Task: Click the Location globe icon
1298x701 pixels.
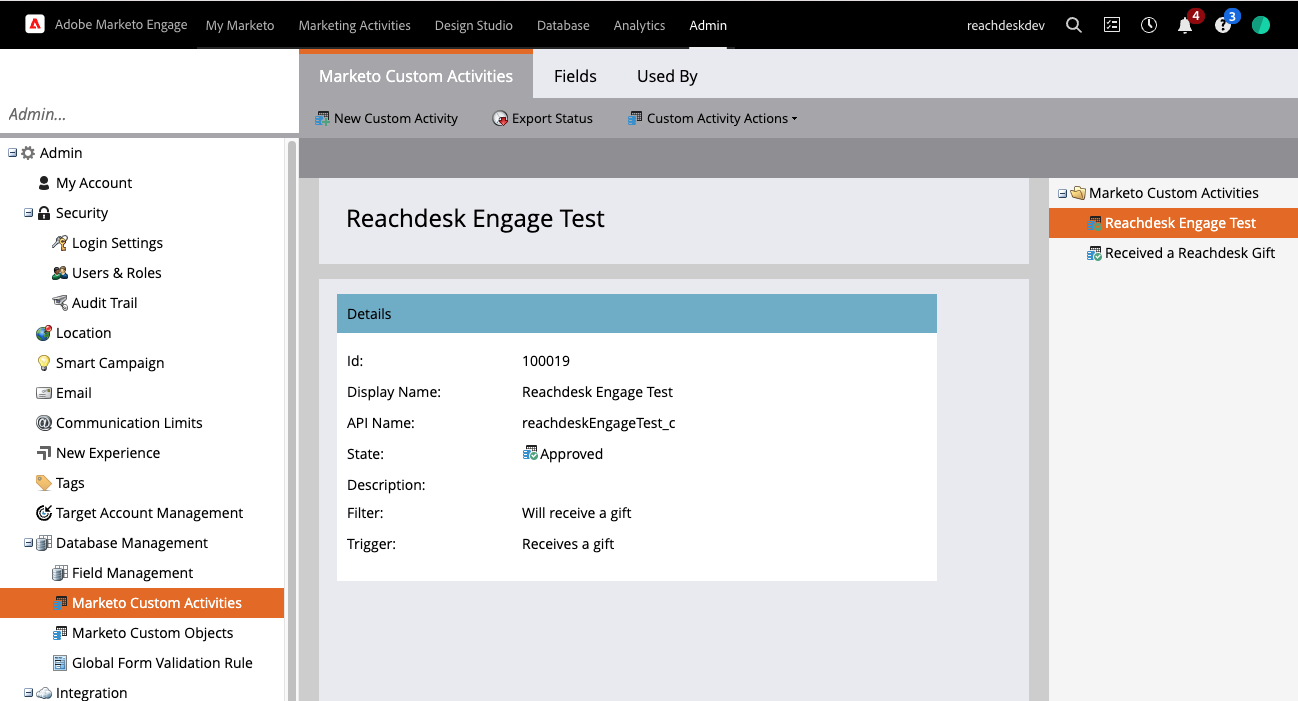Action: (x=44, y=333)
